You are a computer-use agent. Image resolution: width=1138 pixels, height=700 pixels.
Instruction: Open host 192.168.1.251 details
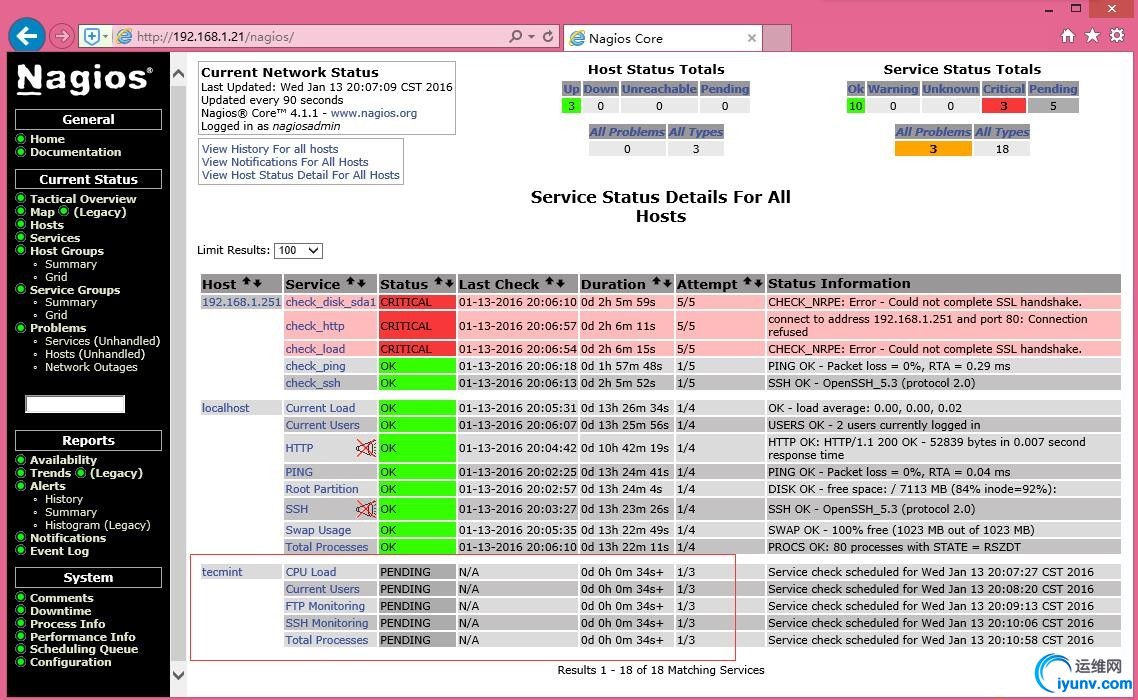coord(241,302)
